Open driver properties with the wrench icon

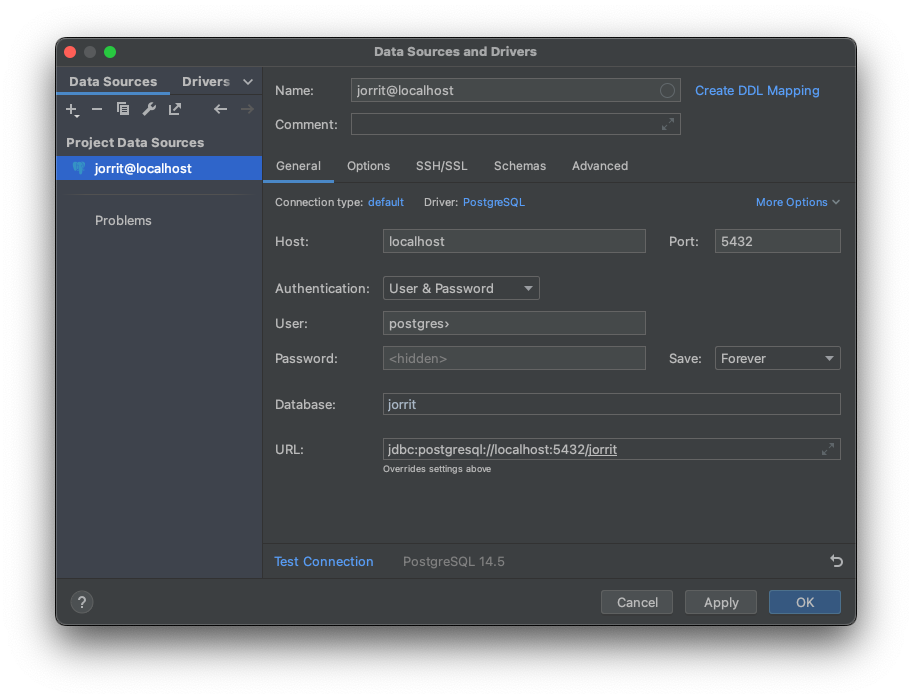[x=148, y=109]
